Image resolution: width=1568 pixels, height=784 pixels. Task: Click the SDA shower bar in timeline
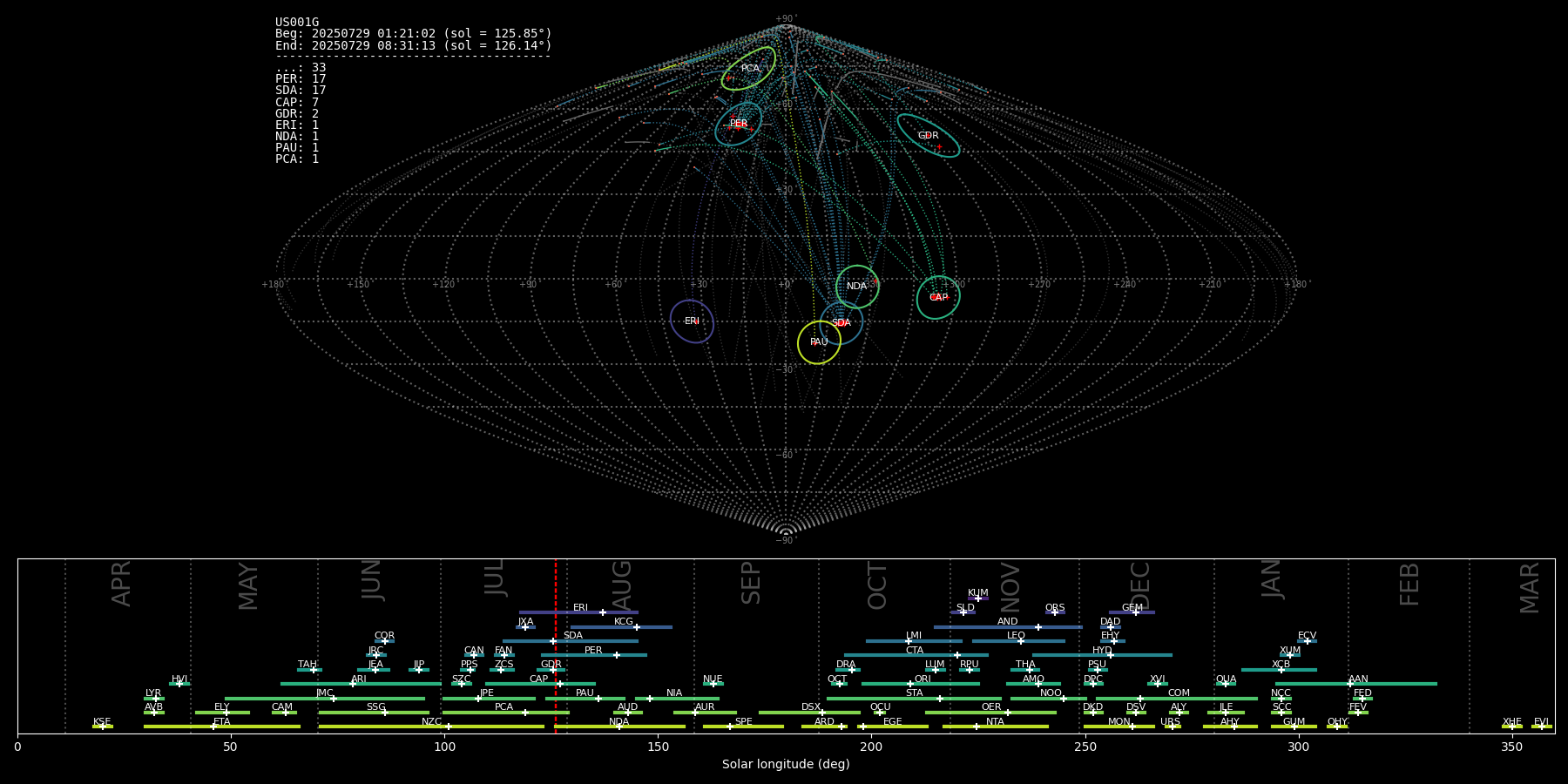(570, 641)
